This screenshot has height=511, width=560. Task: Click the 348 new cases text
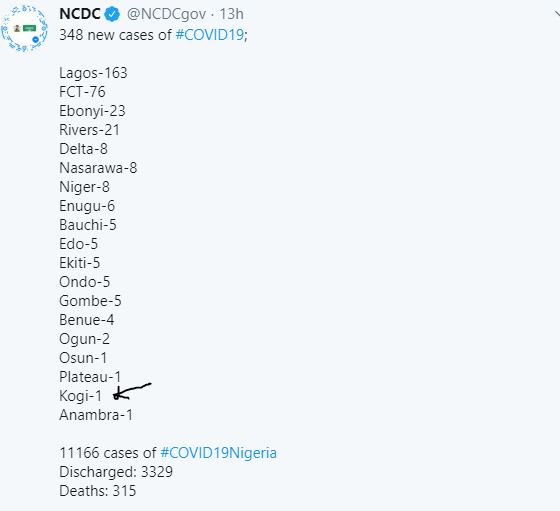(115, 35)
